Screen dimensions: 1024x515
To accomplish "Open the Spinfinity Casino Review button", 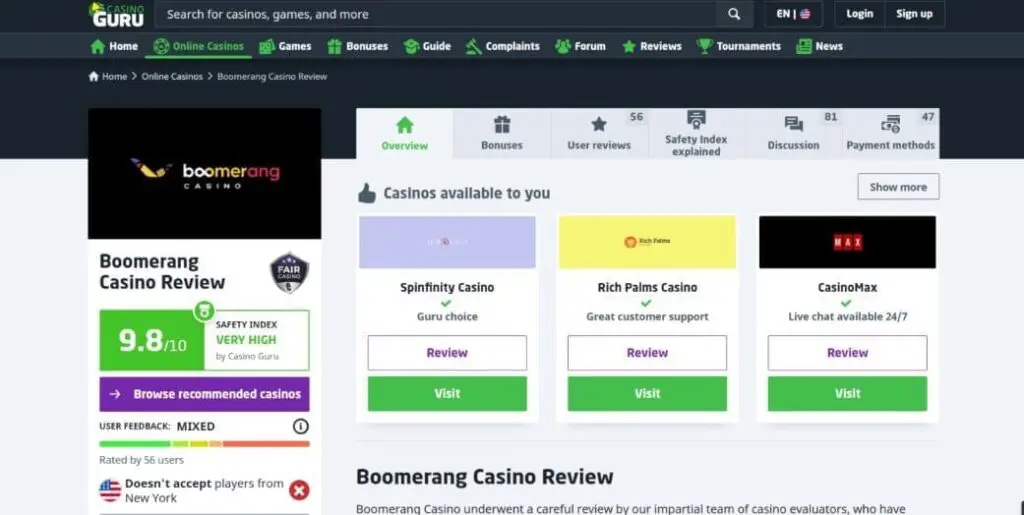I will [x=447, y=353].
